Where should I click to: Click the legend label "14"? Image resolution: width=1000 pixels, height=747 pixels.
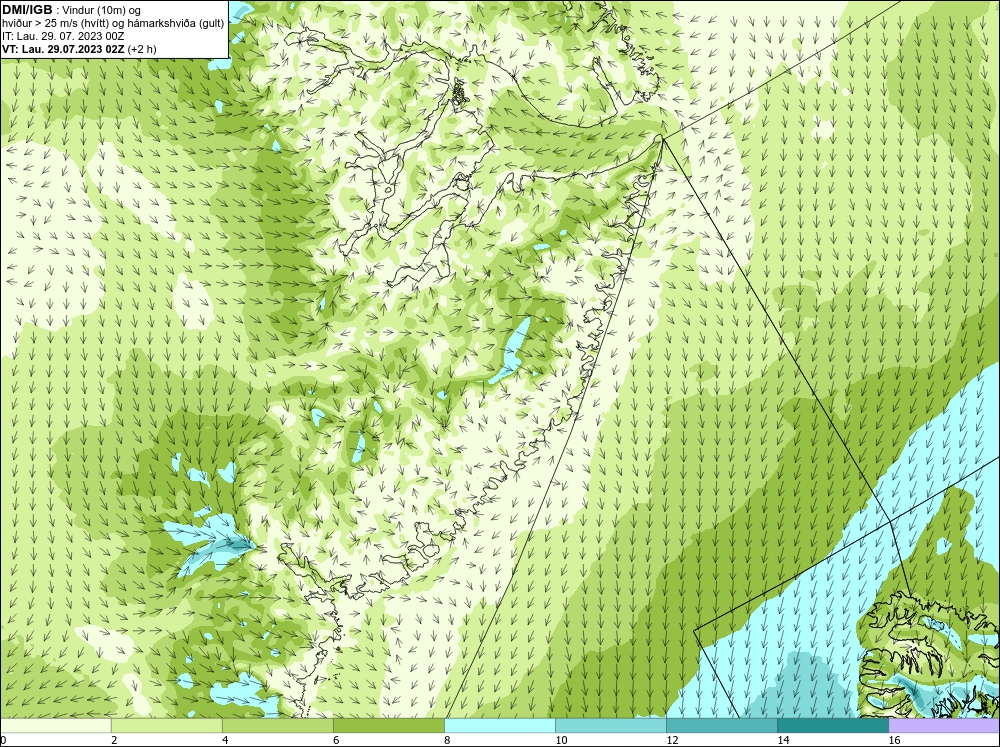[783, 740]
